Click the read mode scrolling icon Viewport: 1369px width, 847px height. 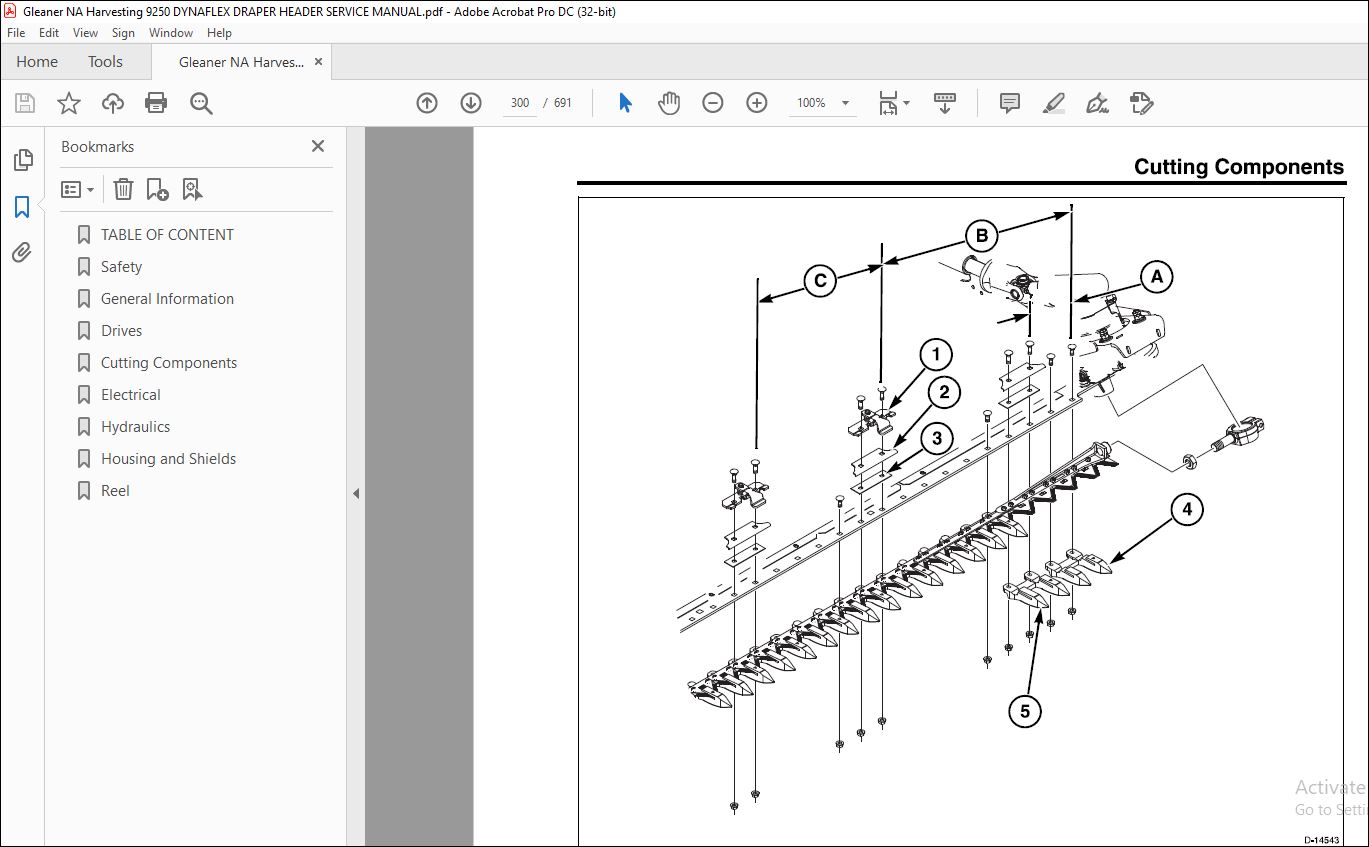click(x=945, y=103)
